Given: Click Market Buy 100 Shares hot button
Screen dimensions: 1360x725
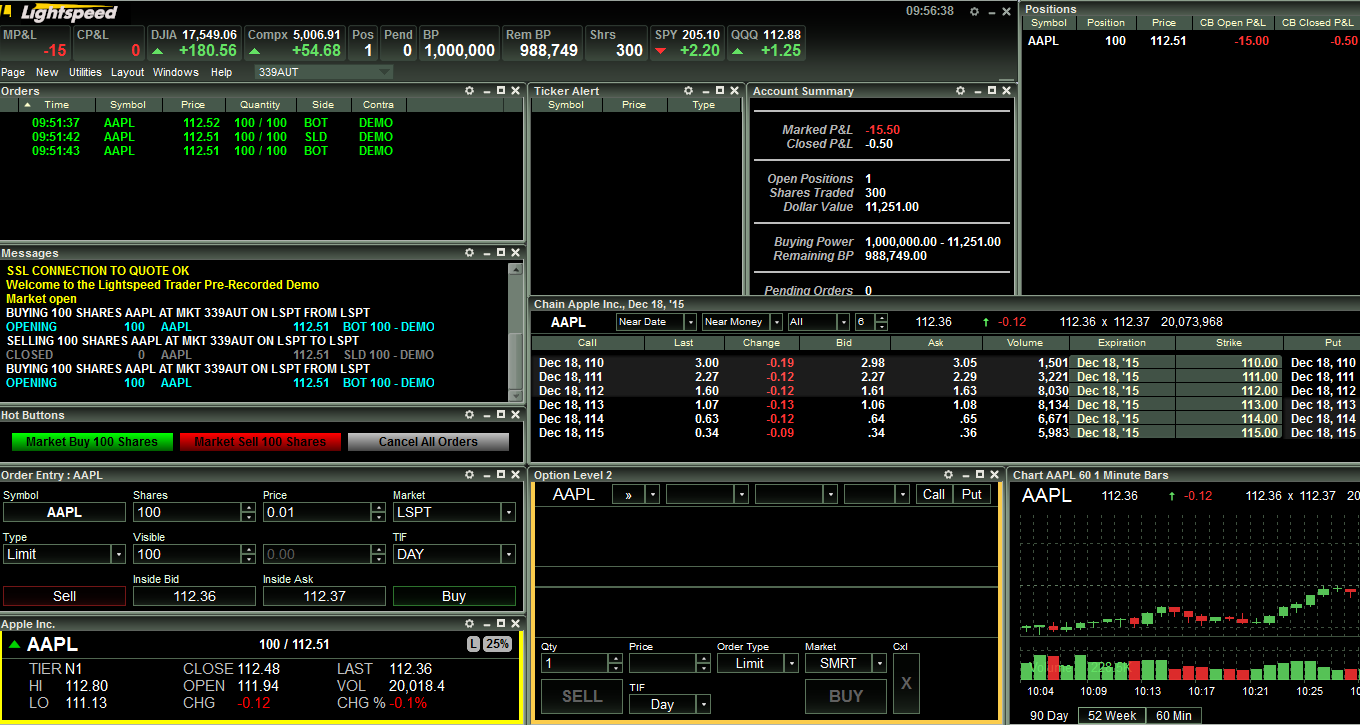Looking at the screenshot, I should 92,442.
